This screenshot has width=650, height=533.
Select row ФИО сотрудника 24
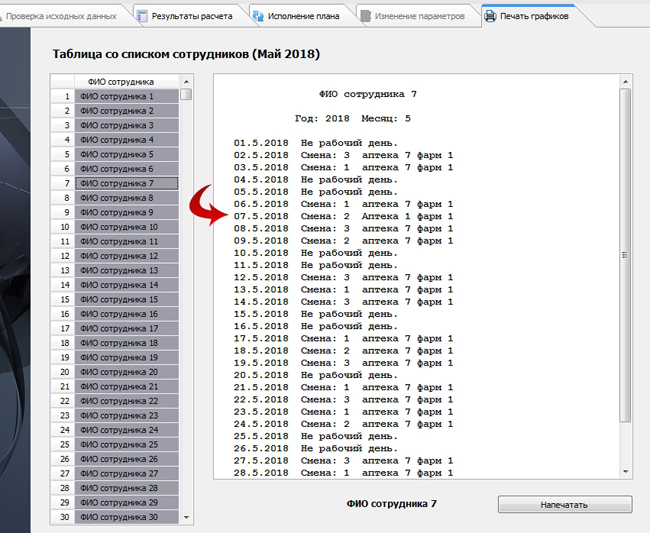click(x=126, y=430)
